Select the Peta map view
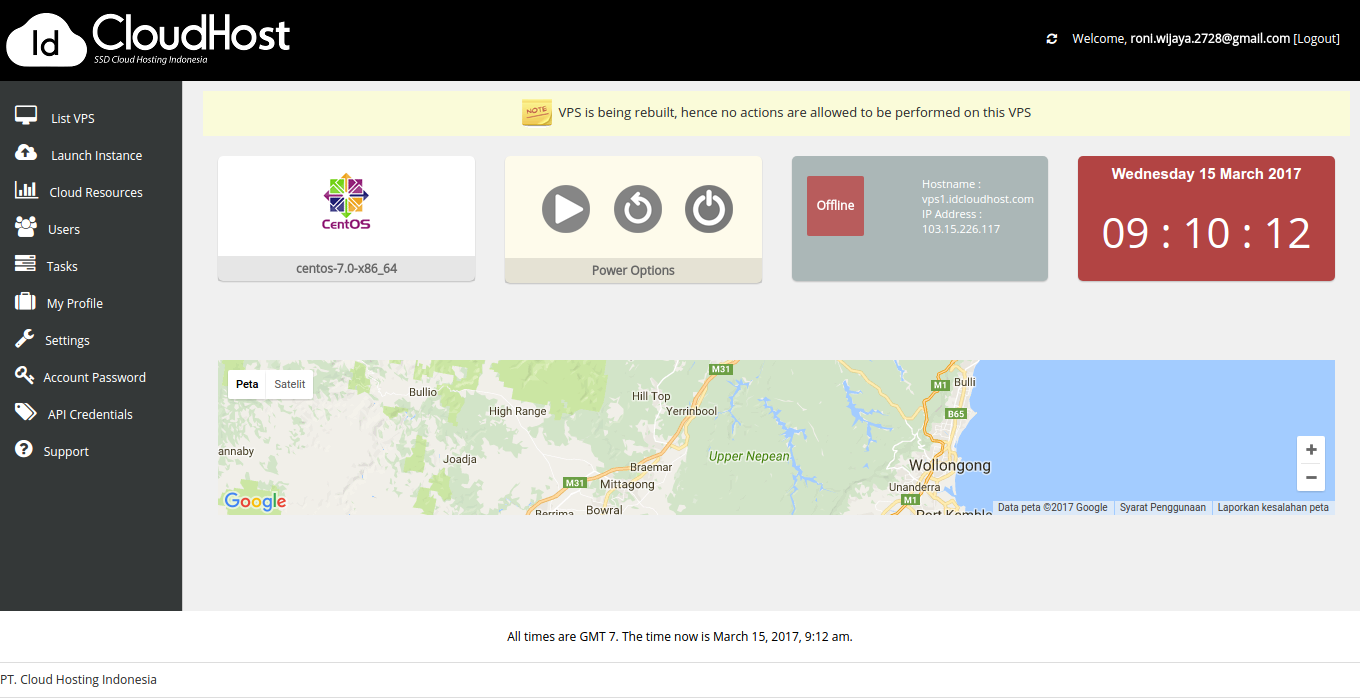 click(x=246, y=384)
